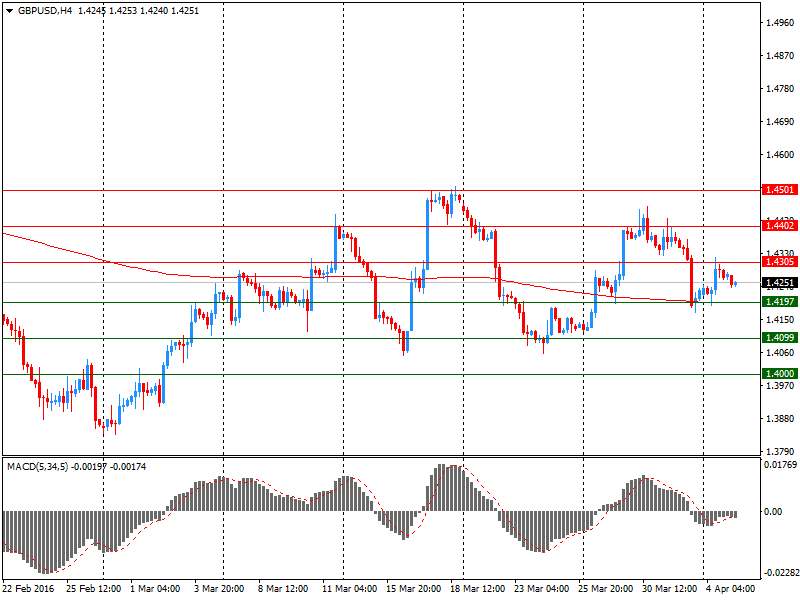Open the chart menu triangle beside GBPUSD,H4
The image size is (800, 600).
[9, 11]
